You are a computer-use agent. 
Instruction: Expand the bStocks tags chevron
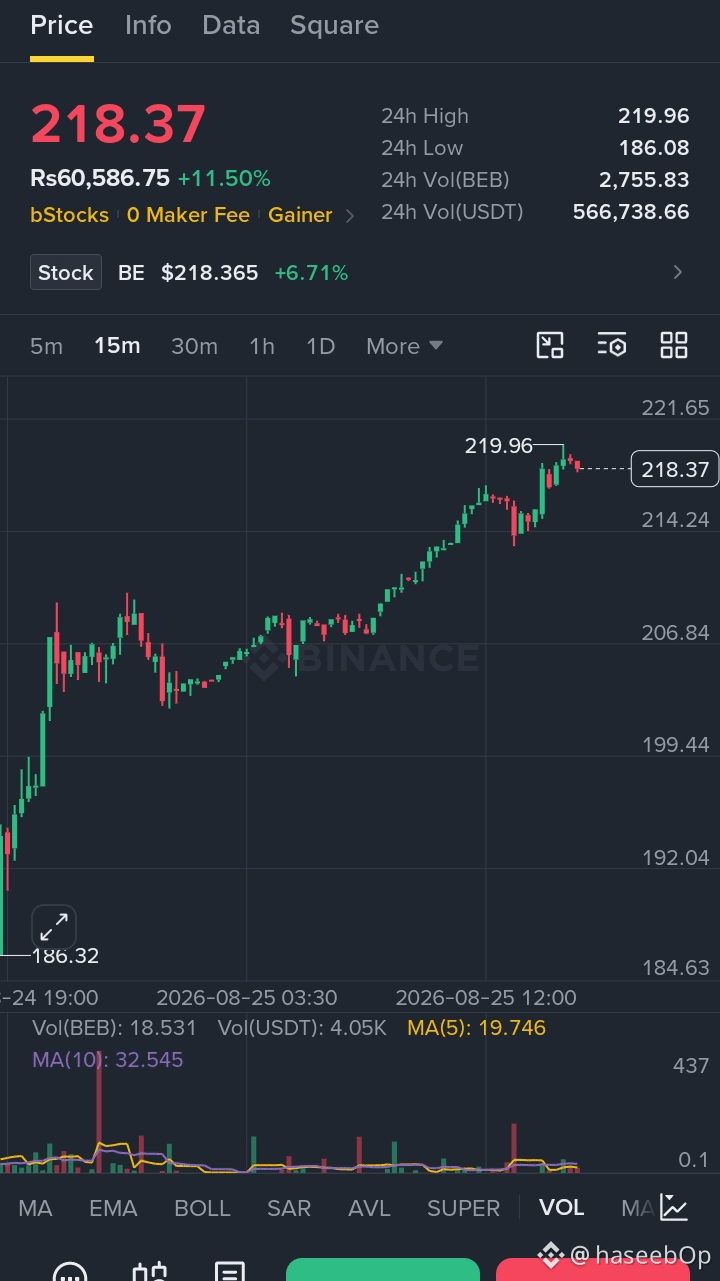pos(349,215)
